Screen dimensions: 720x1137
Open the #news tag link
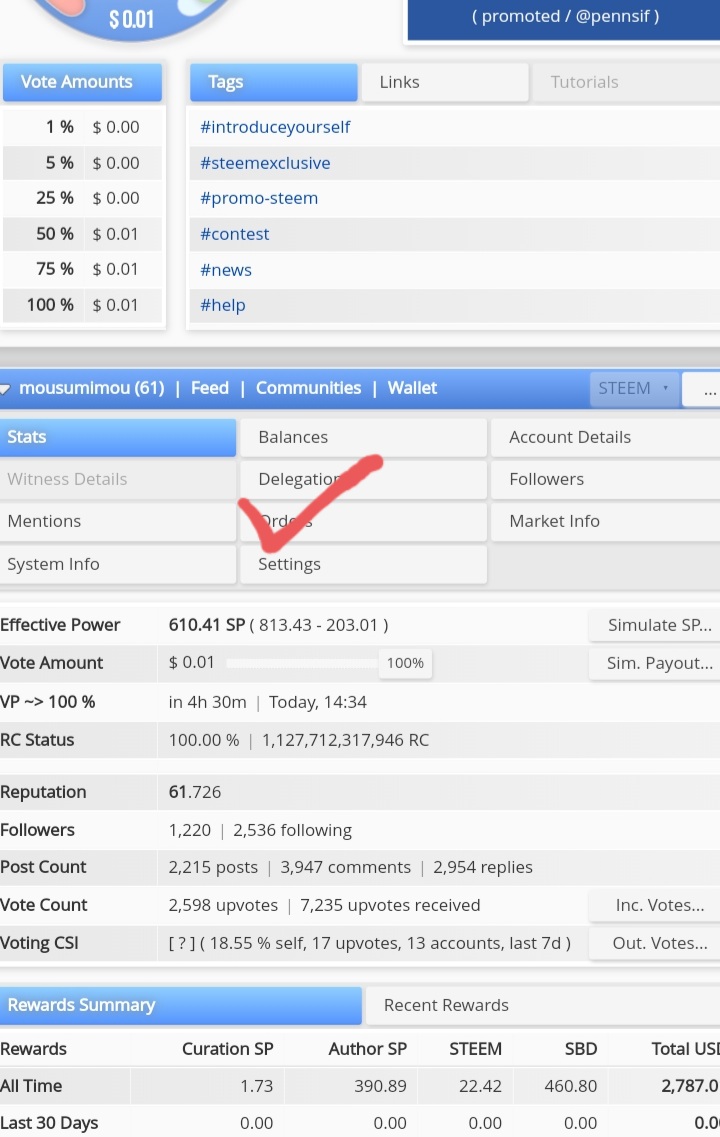225,270
